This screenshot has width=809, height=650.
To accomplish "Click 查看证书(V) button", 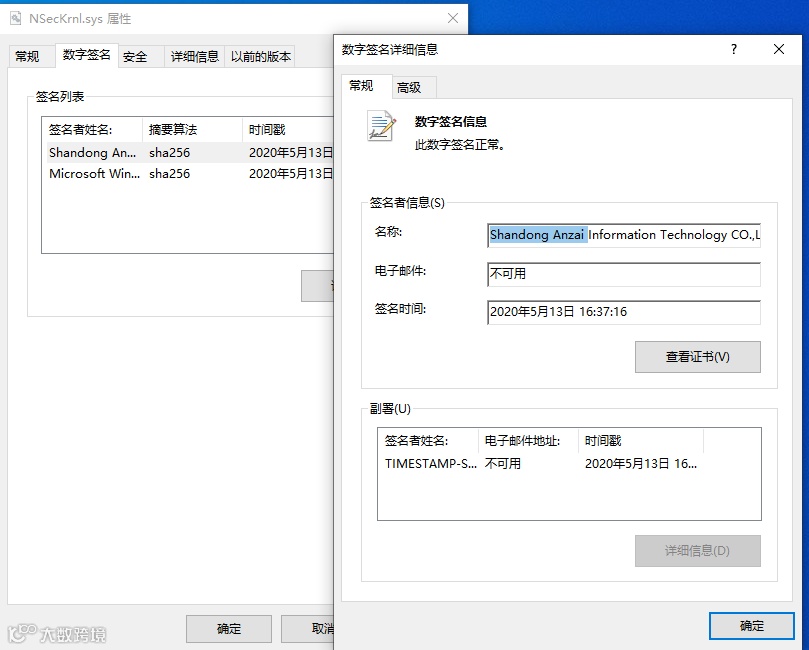I will point(698,356).
